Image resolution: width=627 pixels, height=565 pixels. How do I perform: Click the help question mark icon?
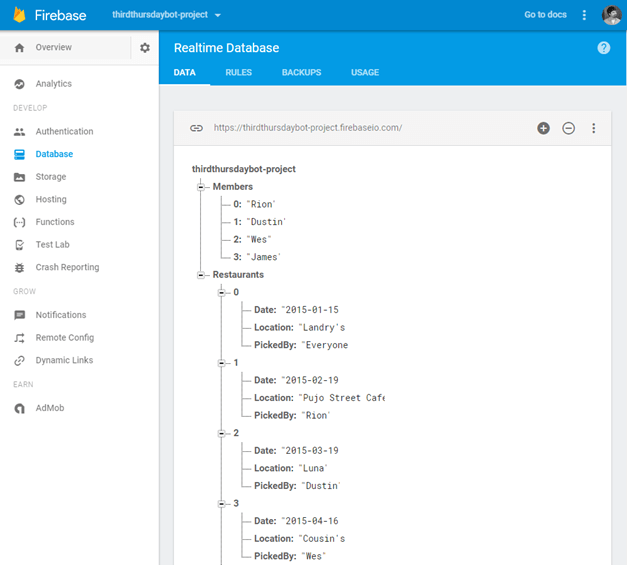(603, 48)
